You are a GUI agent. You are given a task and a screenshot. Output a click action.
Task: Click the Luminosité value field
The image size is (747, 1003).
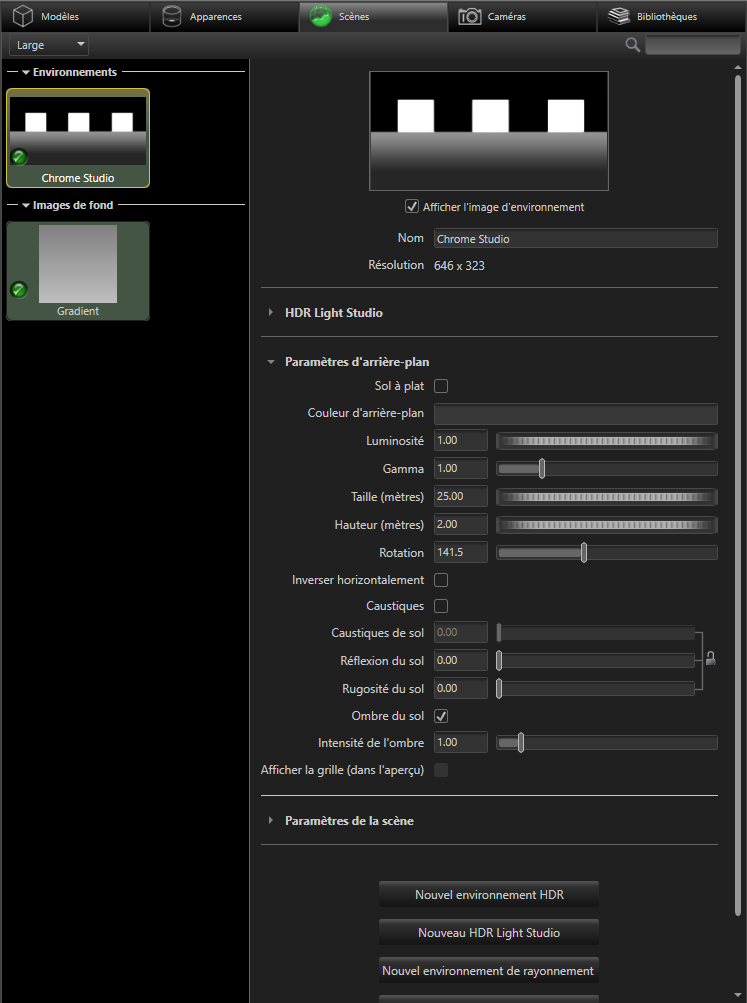[460, 440]
